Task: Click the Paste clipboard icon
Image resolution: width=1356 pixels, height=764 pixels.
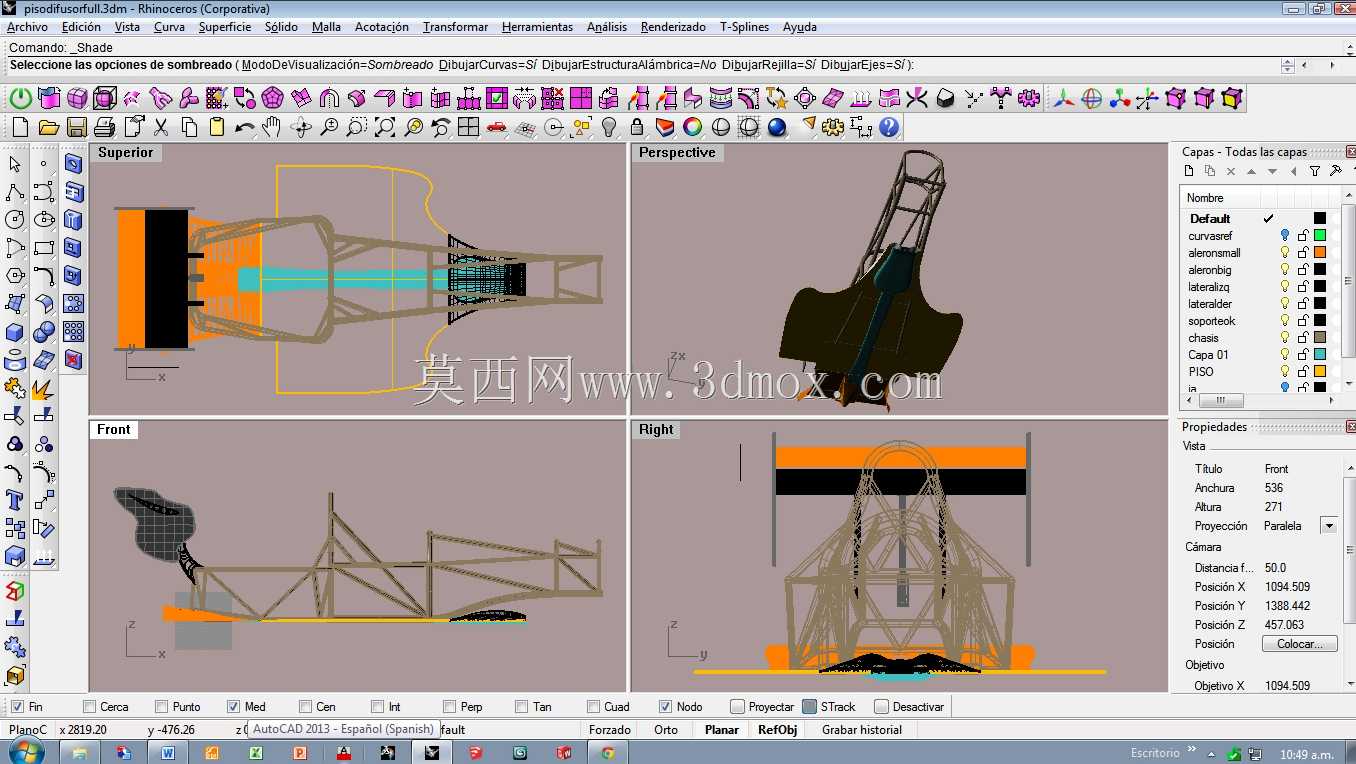Action: pyautogui.click(x=217, y=127)
